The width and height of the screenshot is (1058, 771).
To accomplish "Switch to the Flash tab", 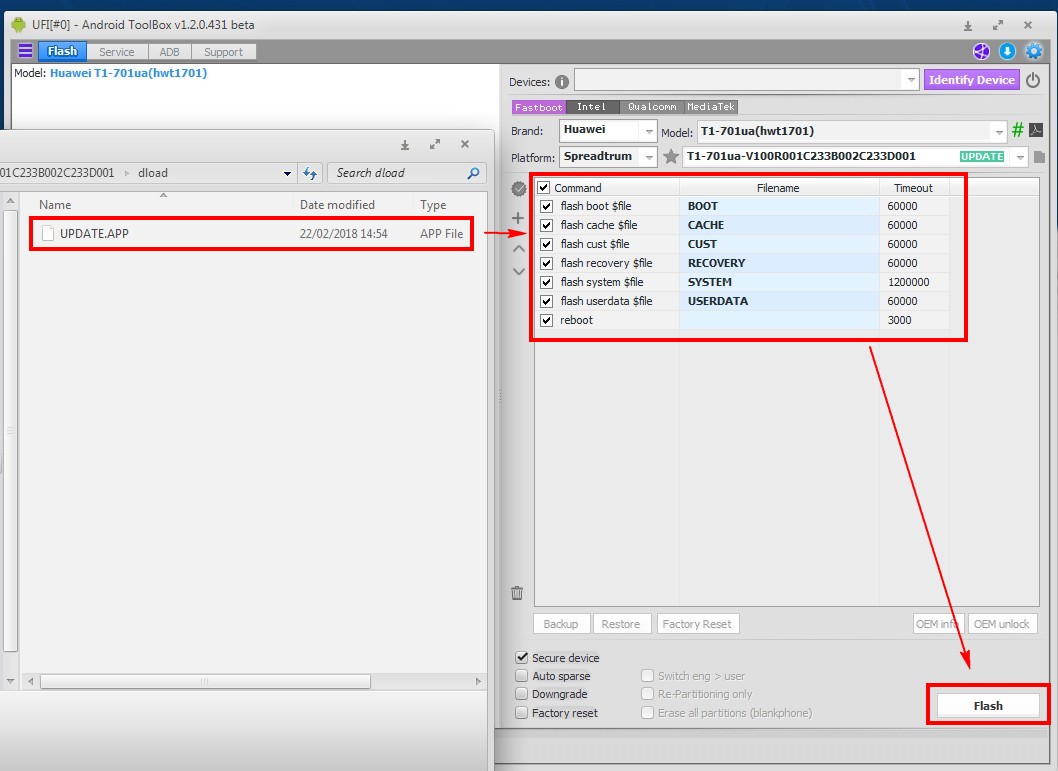I will click(x=62, y=51).
